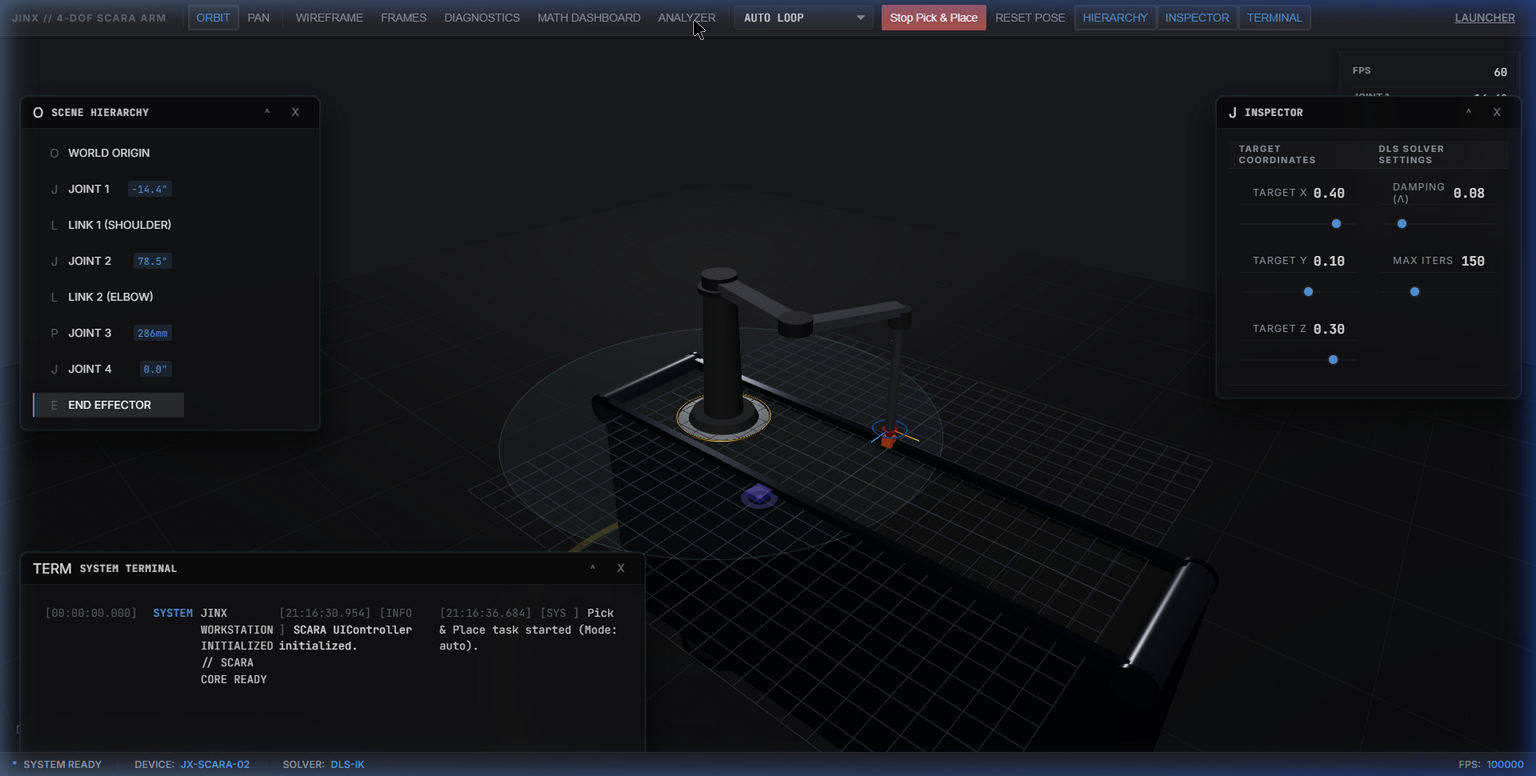This screenshot has height=776, width=1536.
Task: Click the JX-SCARA-02 device label
Action: point(215,765)
